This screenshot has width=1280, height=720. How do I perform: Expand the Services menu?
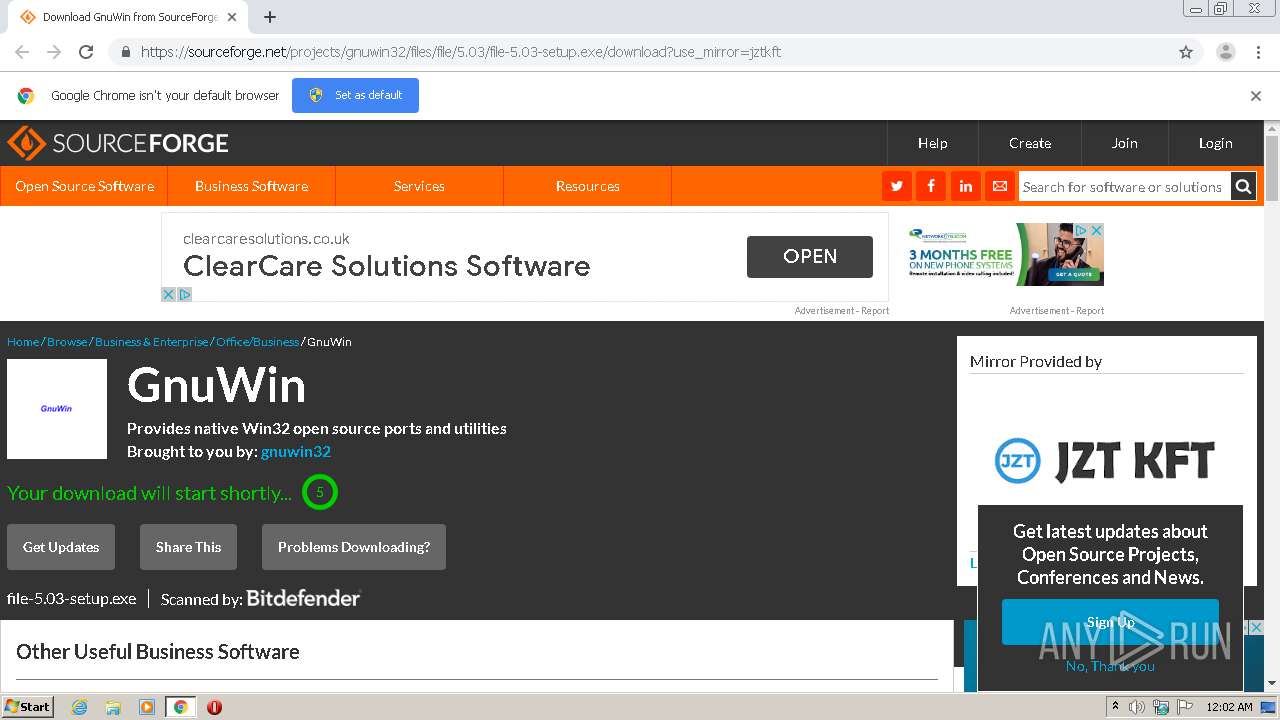419,186
